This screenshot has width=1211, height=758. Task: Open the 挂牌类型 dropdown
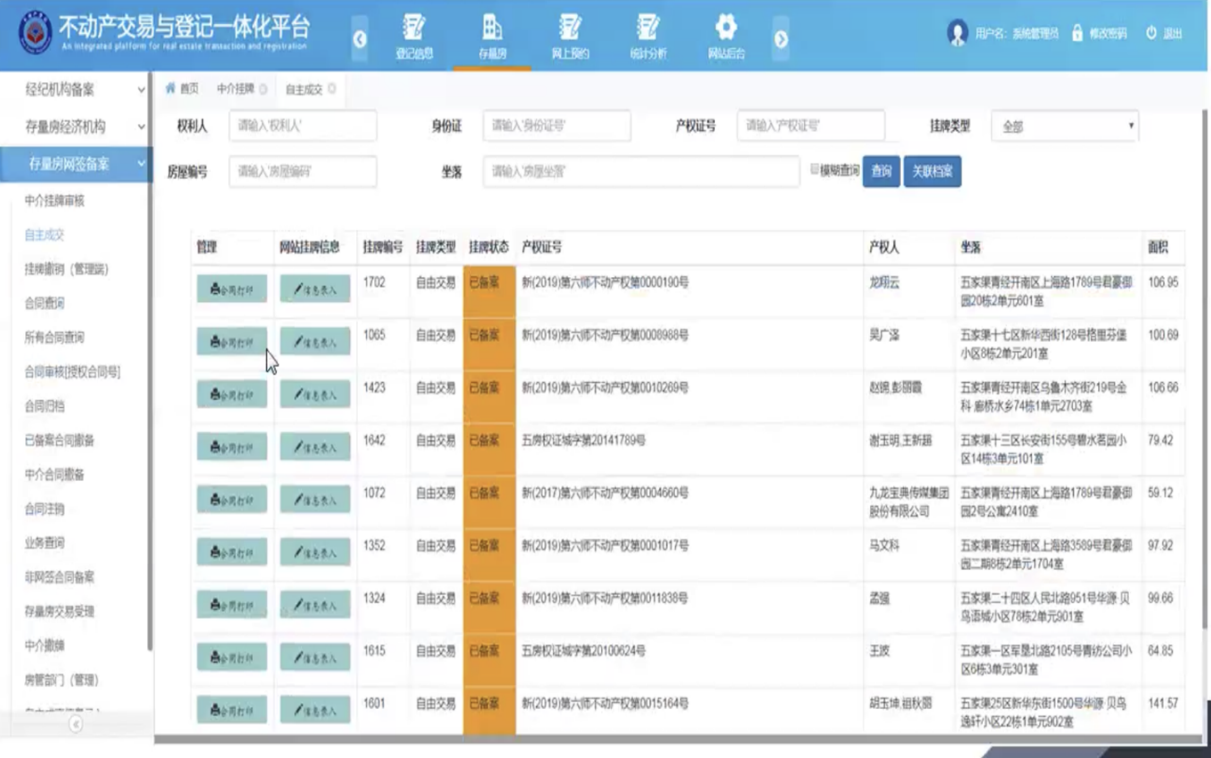click(1065, 126)
